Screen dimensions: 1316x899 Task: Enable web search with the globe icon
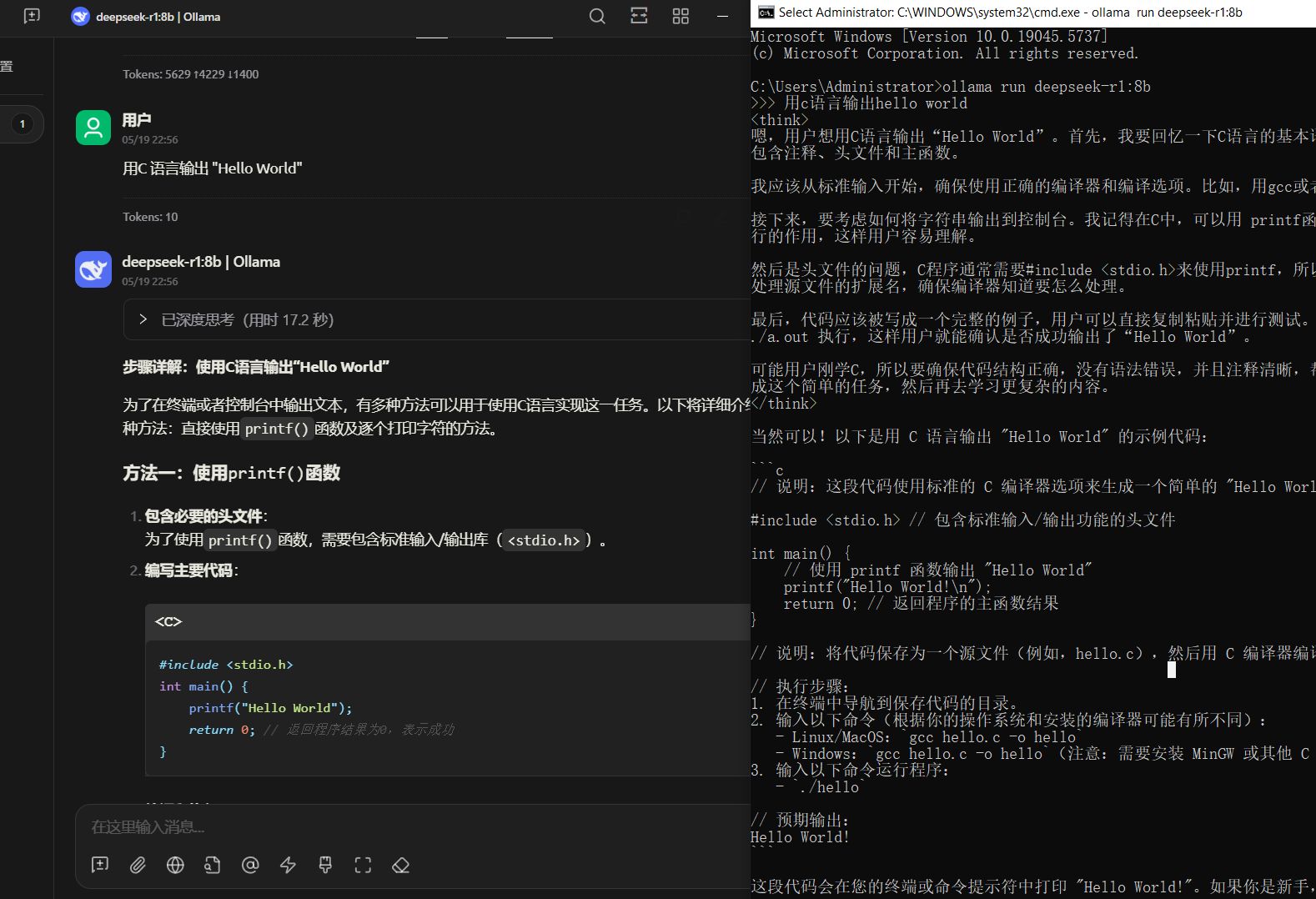pos(175,865)
